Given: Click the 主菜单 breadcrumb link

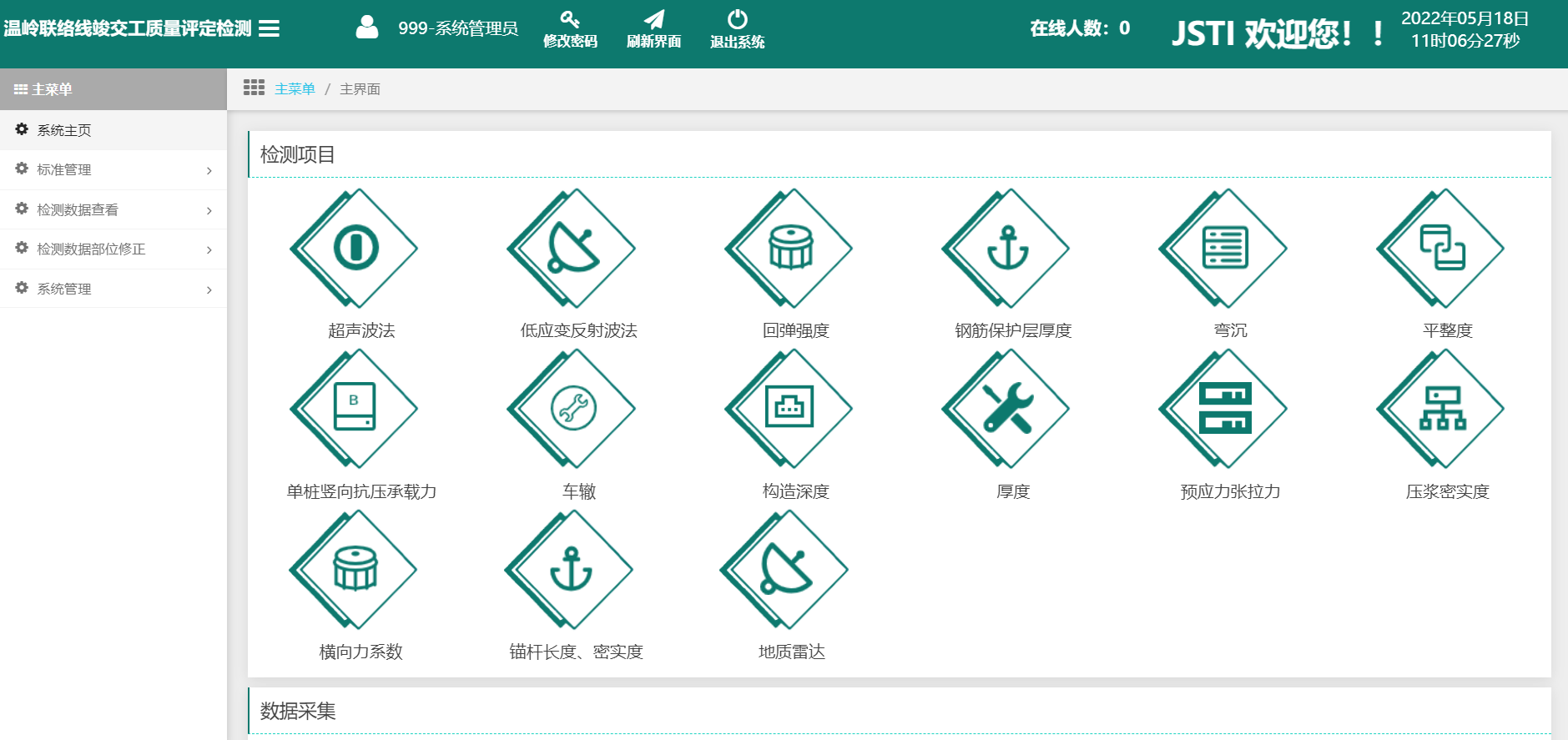Looking at the screenshot, I should [x=295, y=89].
